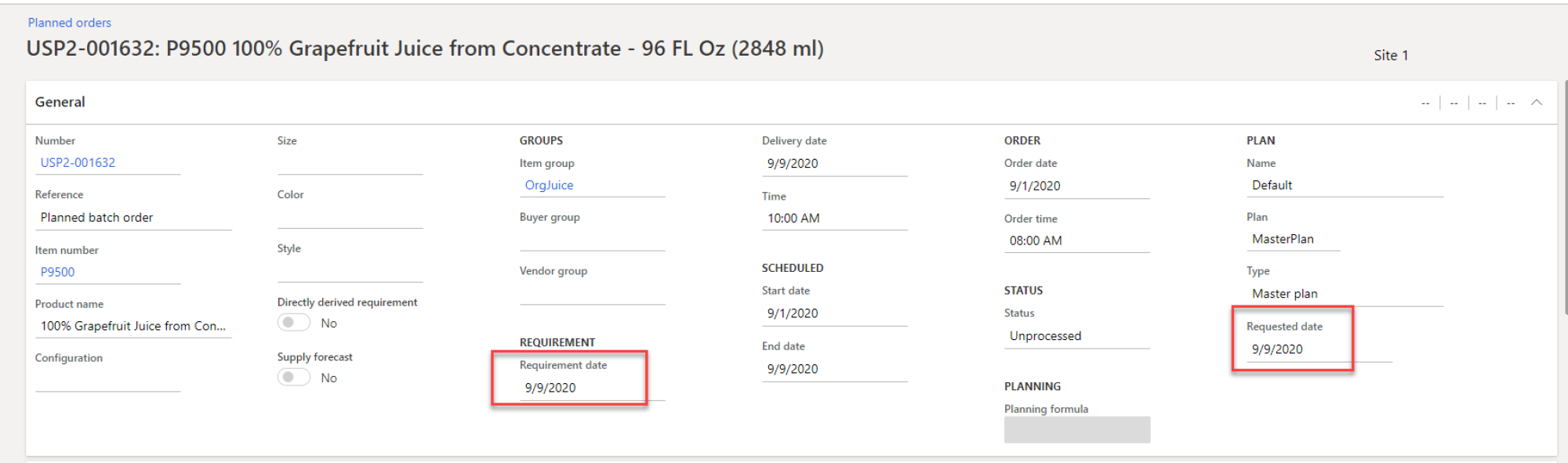Screen dimensions: 1568x463
Task: Click the vertical scrollbar on the right edge
Action: click(x=1565, y=196)
